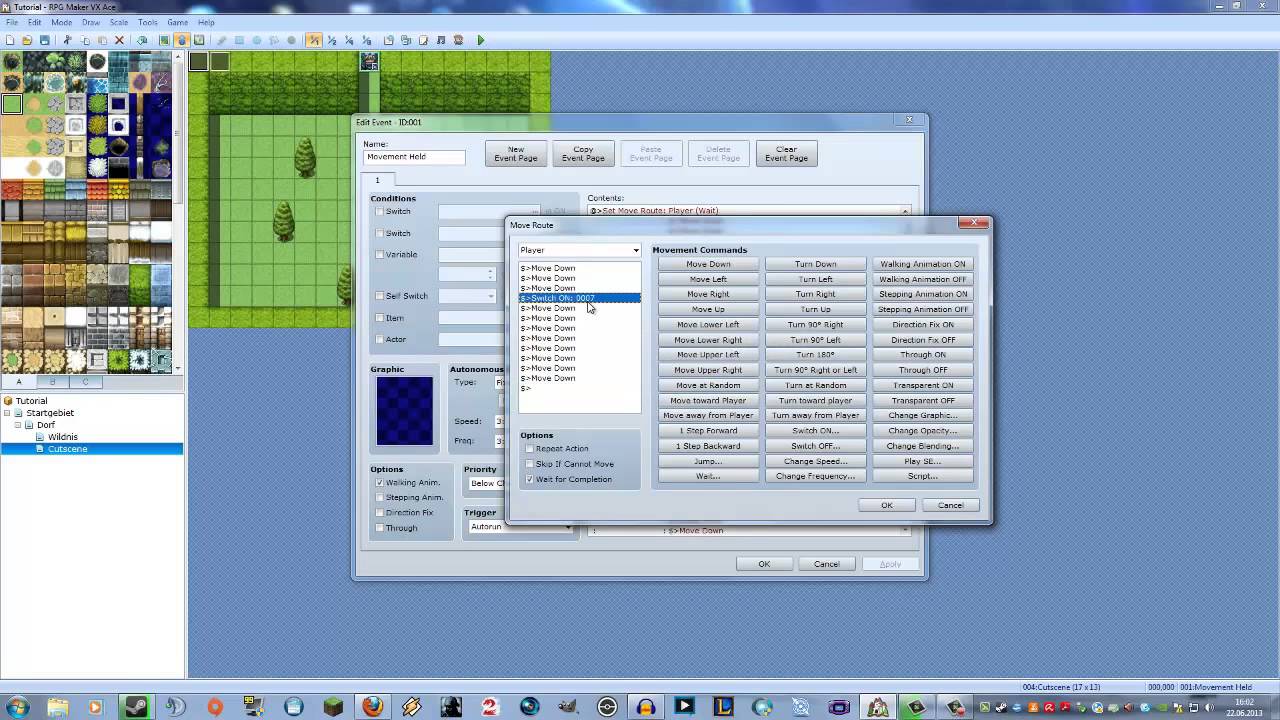Click the Undo toolbar icon
The height and width of the screenshot is (720, 1280).
tap(142, 40)
